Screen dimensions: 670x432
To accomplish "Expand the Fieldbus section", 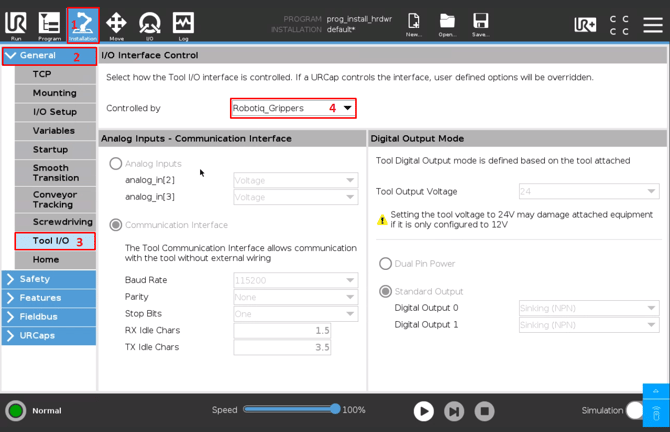I will (x=49, y=317).
